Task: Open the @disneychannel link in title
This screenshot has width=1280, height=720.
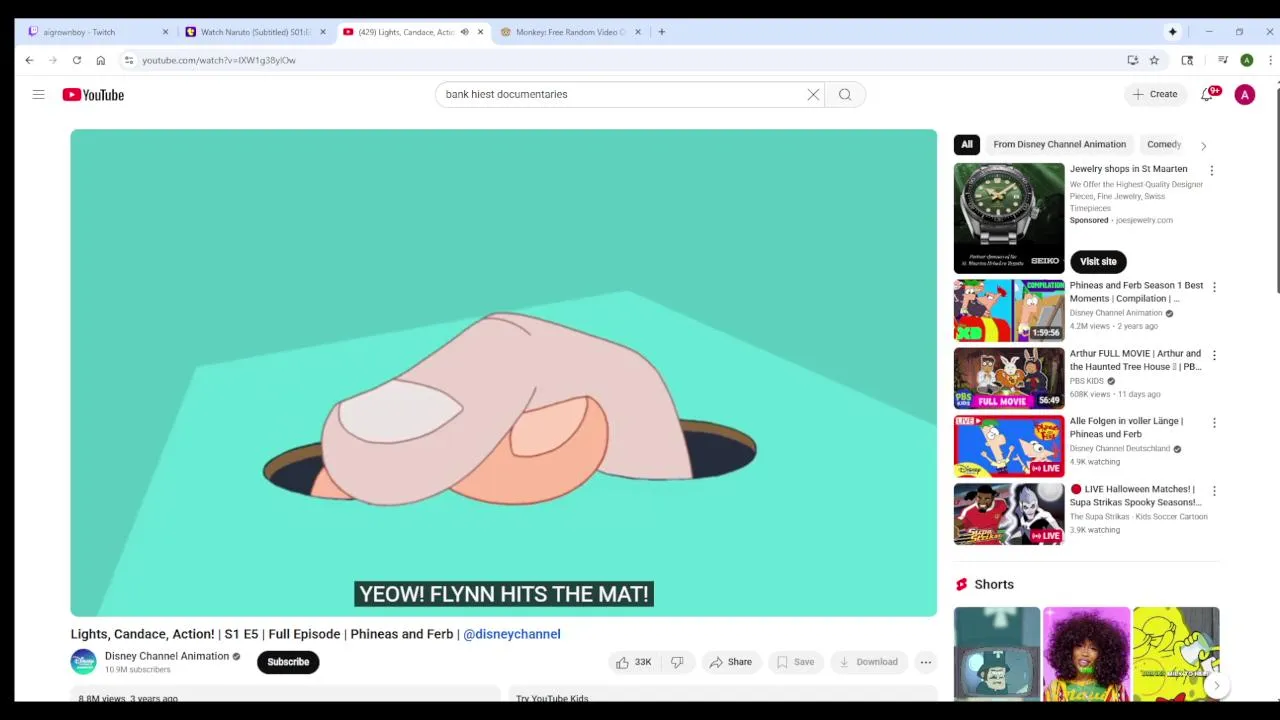Action: tap(511, 634)
